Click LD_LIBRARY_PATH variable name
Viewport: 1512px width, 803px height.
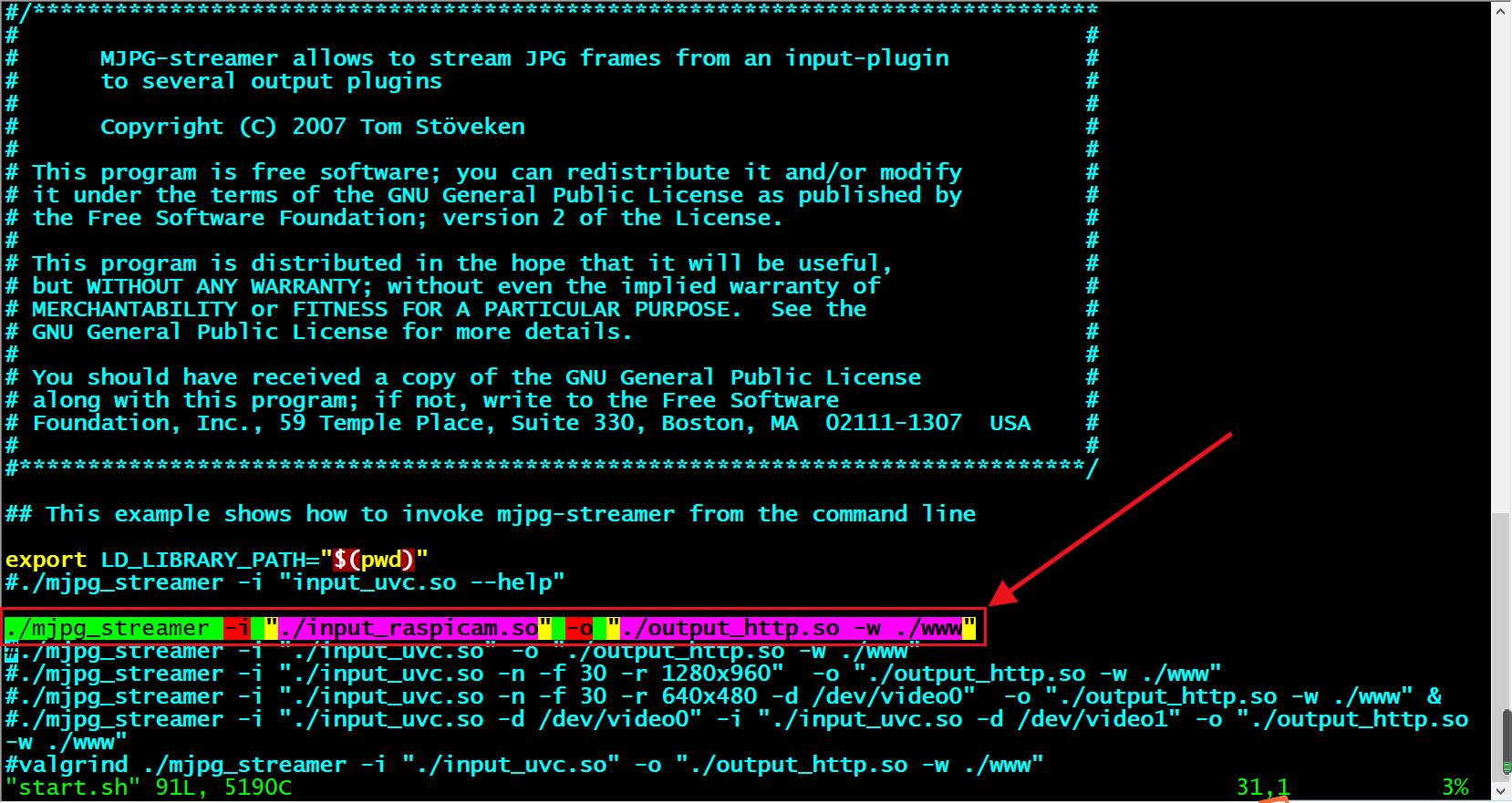click(202, 560)
